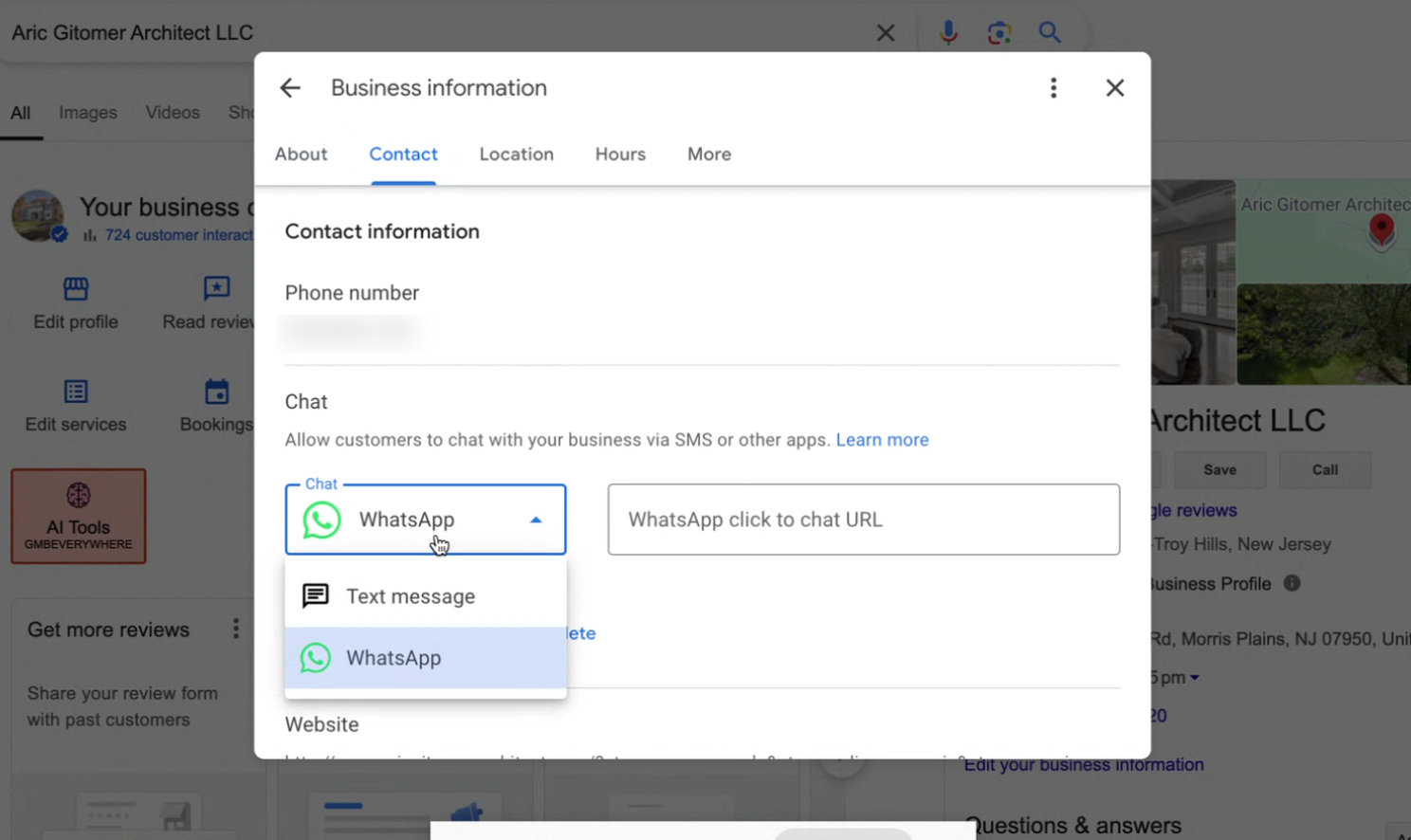
Task: Click the magnifying glass search icon
Action: tap(1050, 33)
